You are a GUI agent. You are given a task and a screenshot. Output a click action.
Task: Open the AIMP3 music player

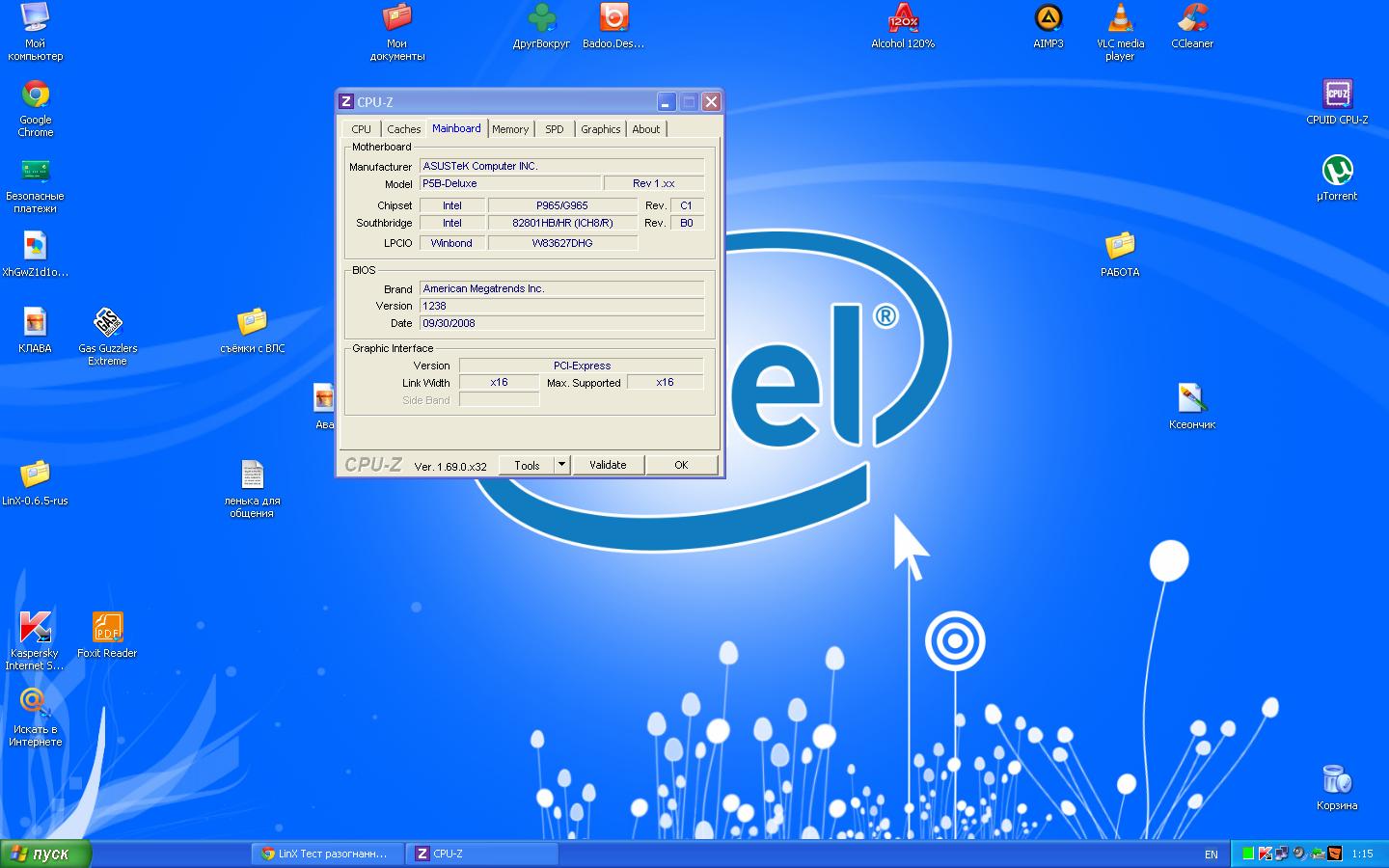(x=1049, y=26)
